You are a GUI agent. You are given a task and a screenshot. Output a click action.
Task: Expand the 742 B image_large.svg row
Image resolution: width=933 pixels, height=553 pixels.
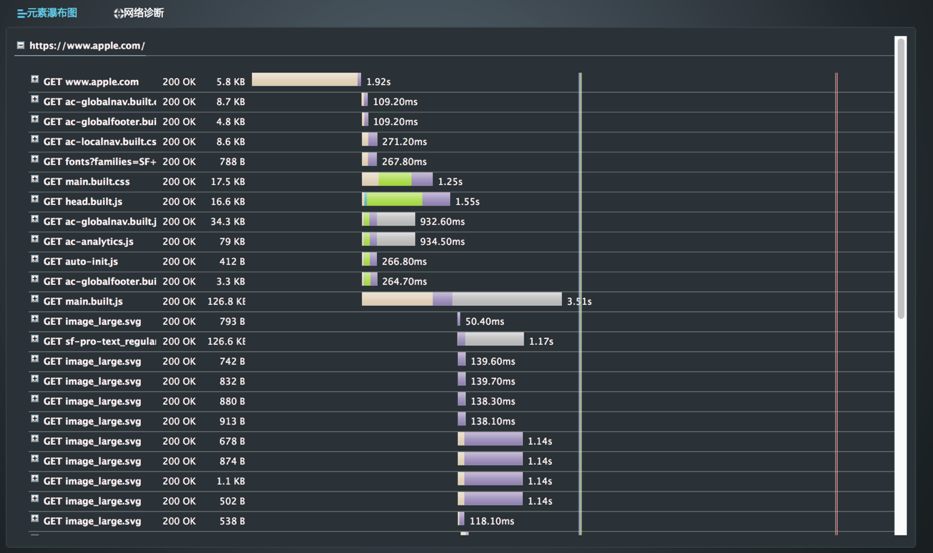tap(35, 359)
